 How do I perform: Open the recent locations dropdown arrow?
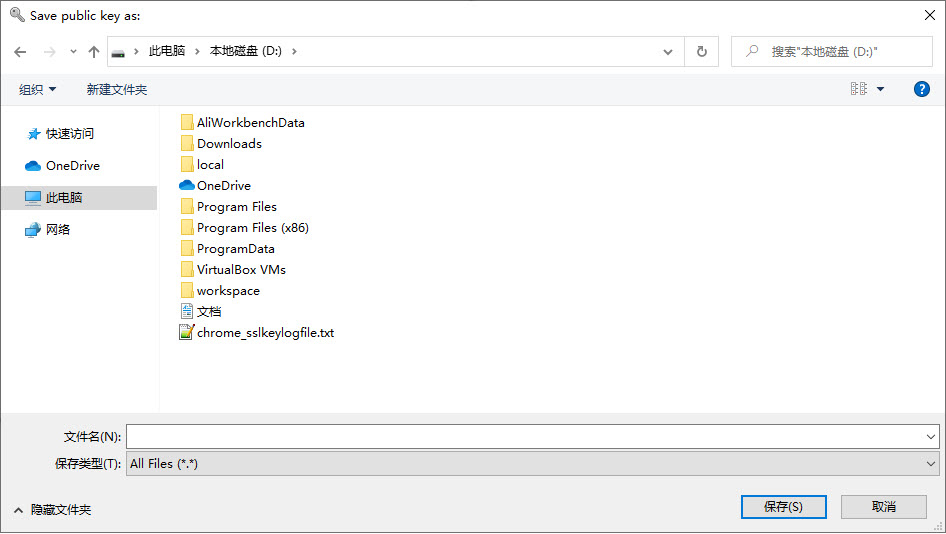coord(73,52)
